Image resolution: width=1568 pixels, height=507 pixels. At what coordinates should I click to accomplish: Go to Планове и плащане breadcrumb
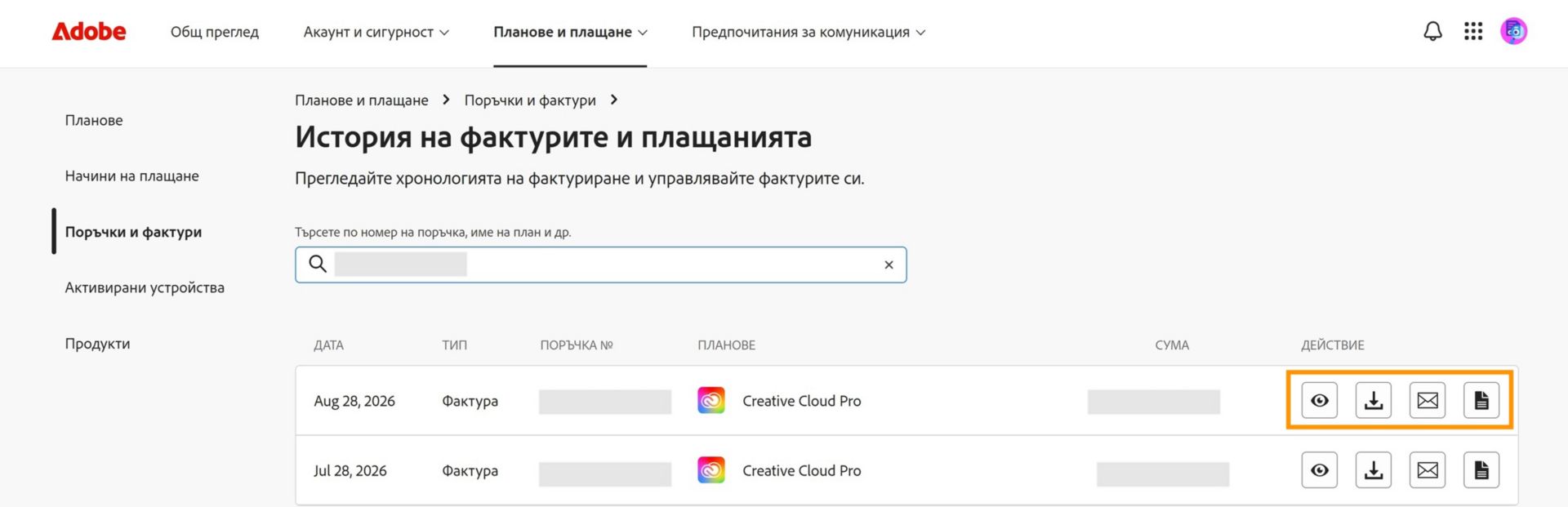[x=362, y=100]
